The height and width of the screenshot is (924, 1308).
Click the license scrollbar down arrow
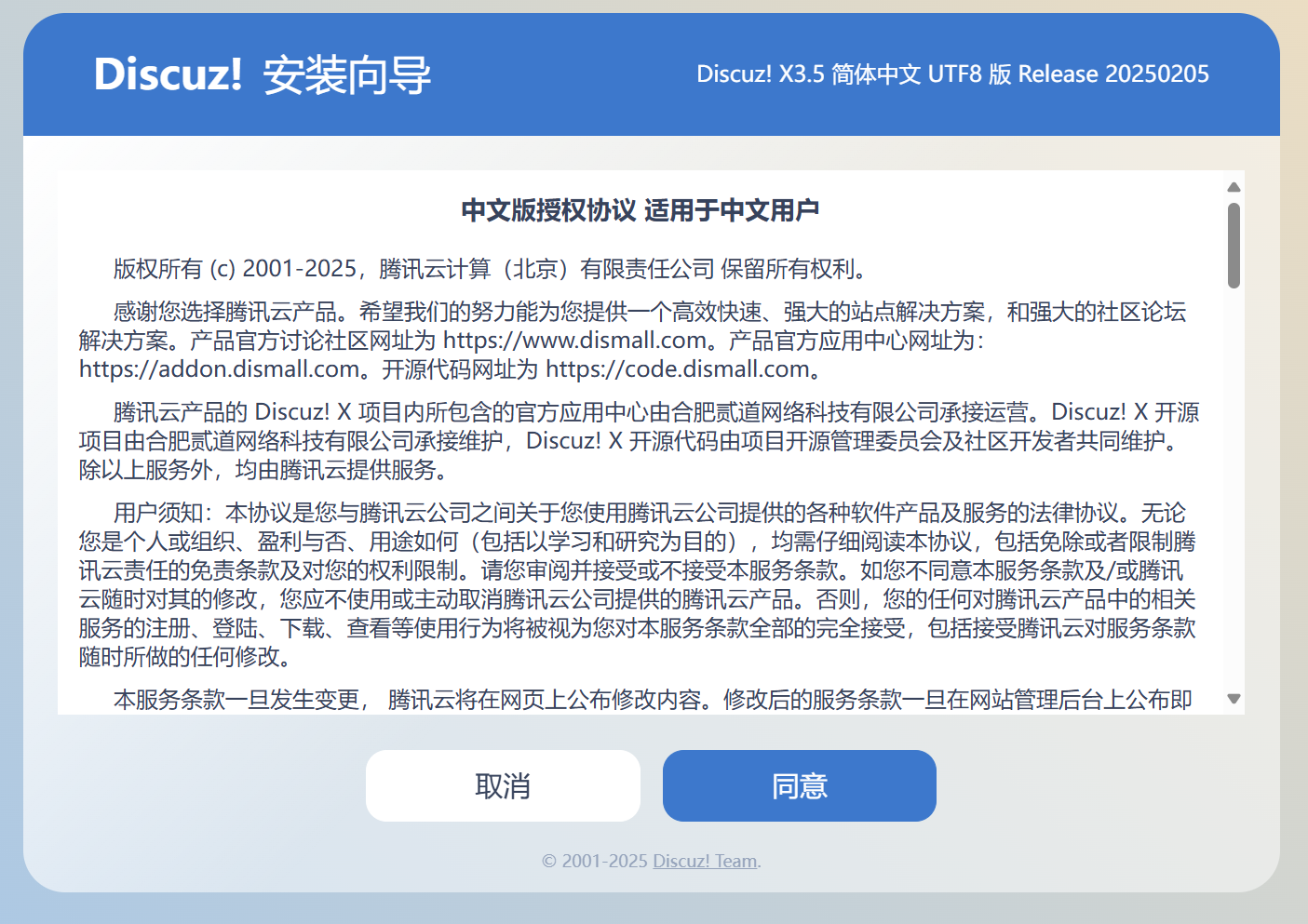1234,699
